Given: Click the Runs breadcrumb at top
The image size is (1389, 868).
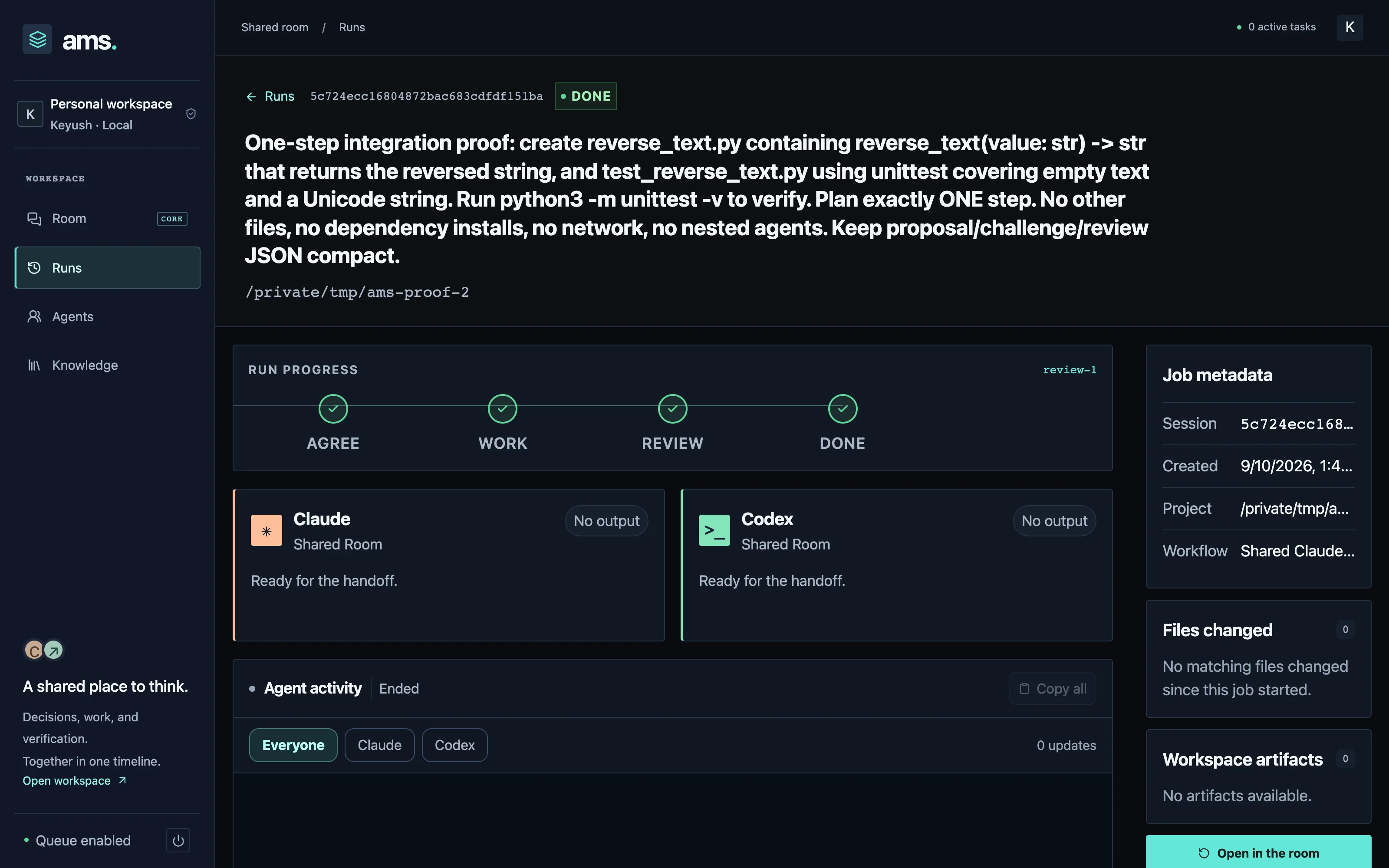Looking at the screenshot, I should (x=352, y=27).
